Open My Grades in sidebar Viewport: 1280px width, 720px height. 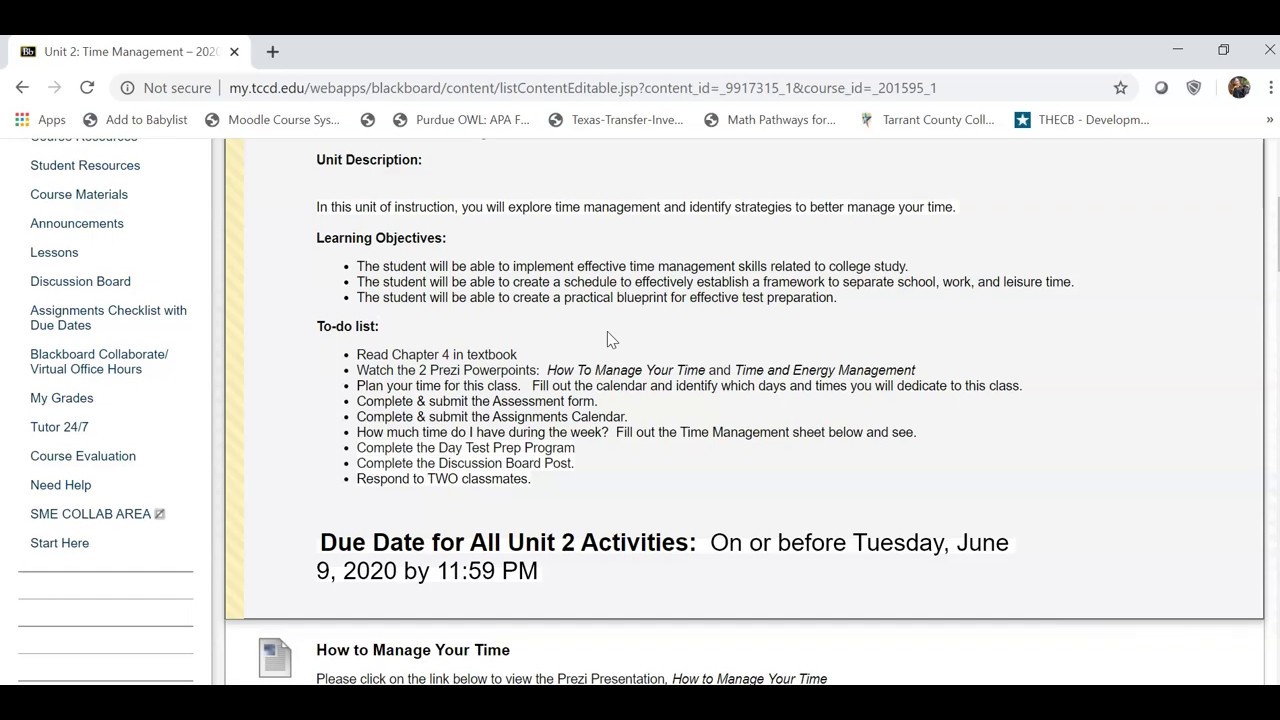tap(62, 398)
